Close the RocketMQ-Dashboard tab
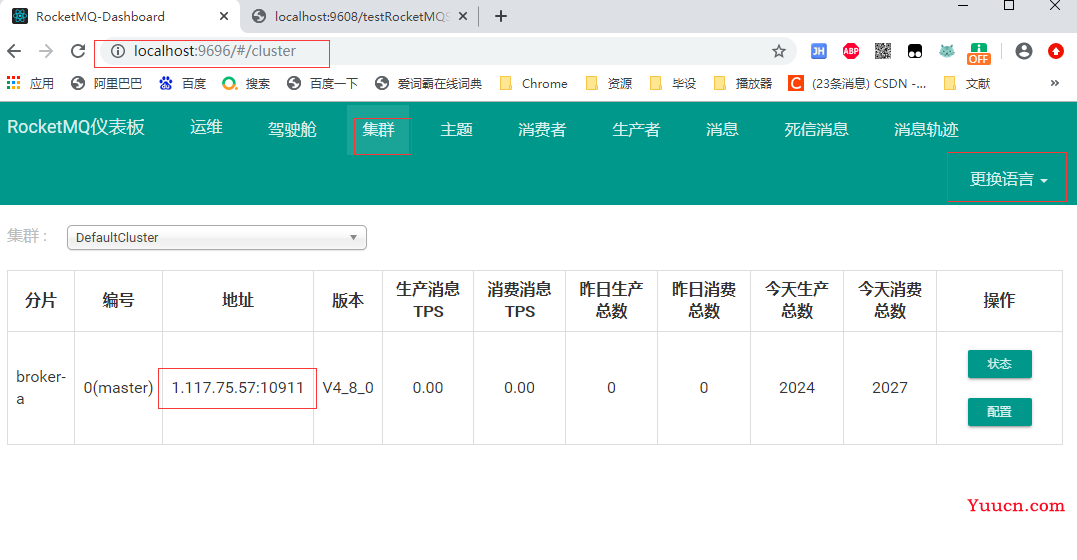The image size is (1077, 560). [x=224, y=16]
